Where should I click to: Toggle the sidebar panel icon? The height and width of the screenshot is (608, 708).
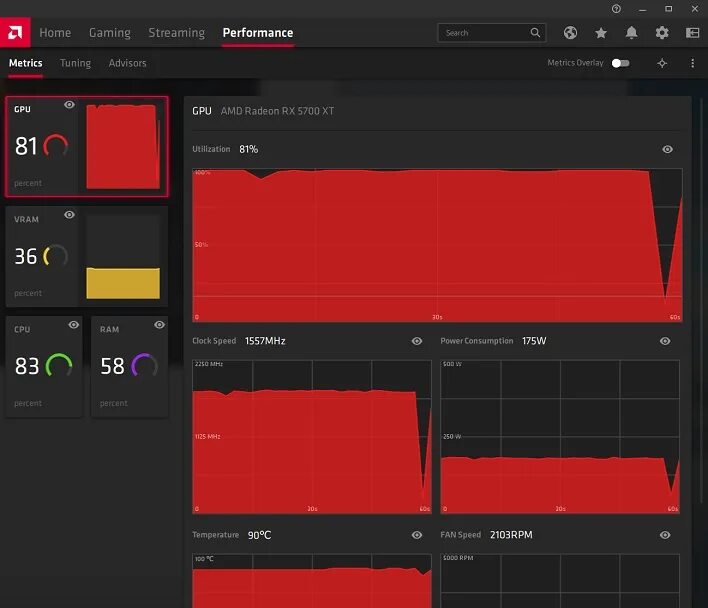tap(692, 32)
